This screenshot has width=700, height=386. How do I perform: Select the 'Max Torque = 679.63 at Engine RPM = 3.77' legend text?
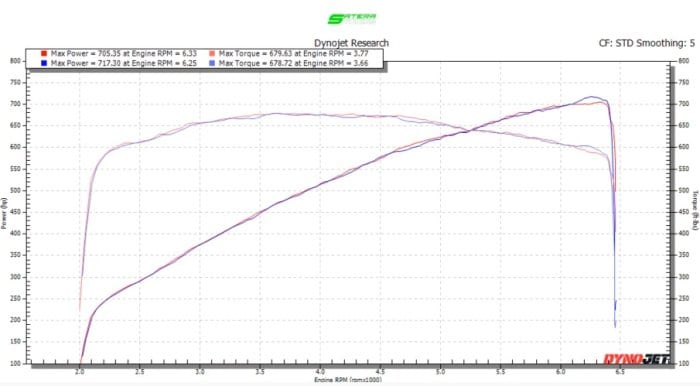293,54
